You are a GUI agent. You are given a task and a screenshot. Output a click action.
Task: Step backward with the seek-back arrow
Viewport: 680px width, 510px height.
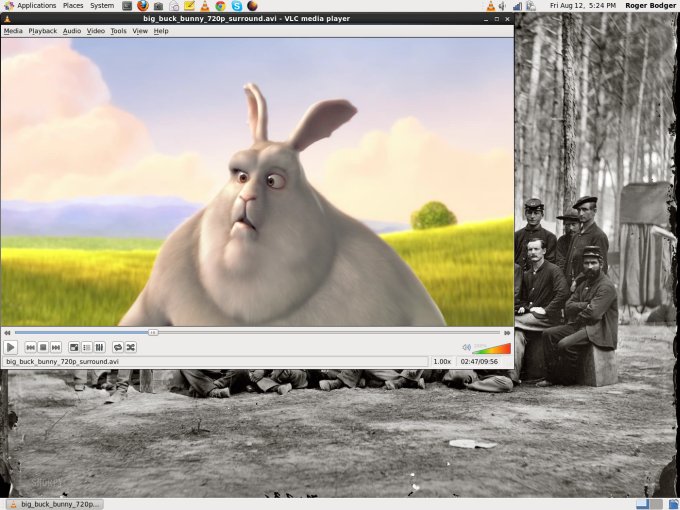point(7,333)
